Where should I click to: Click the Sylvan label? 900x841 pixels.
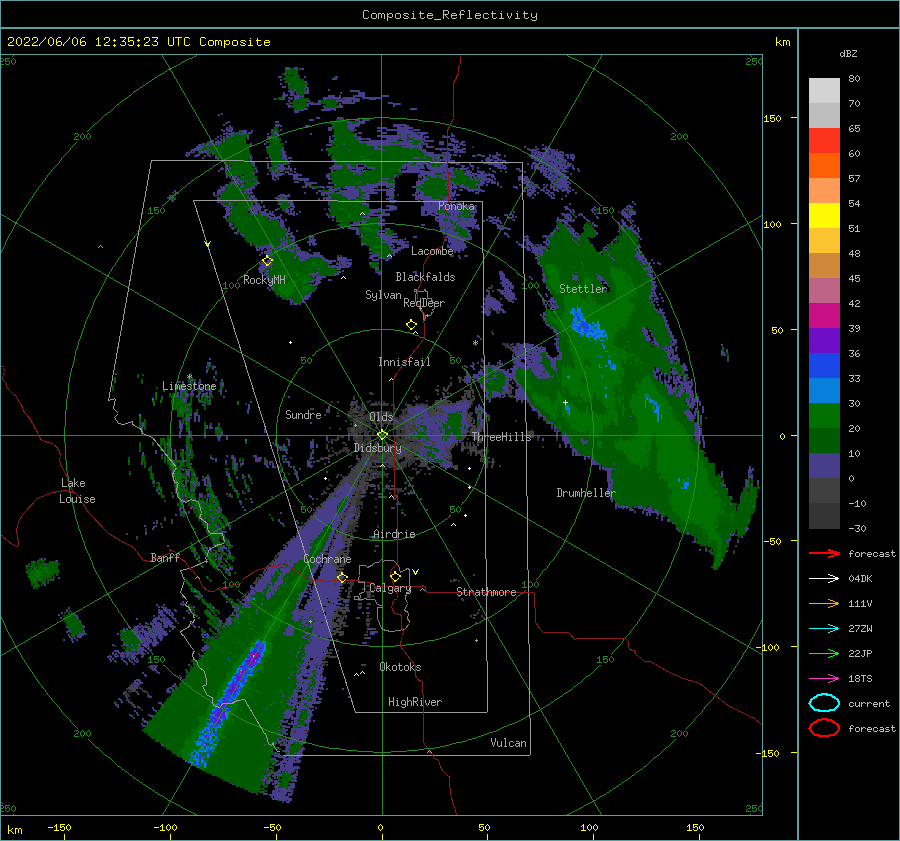pyautogui.click(x=383, y=295)
